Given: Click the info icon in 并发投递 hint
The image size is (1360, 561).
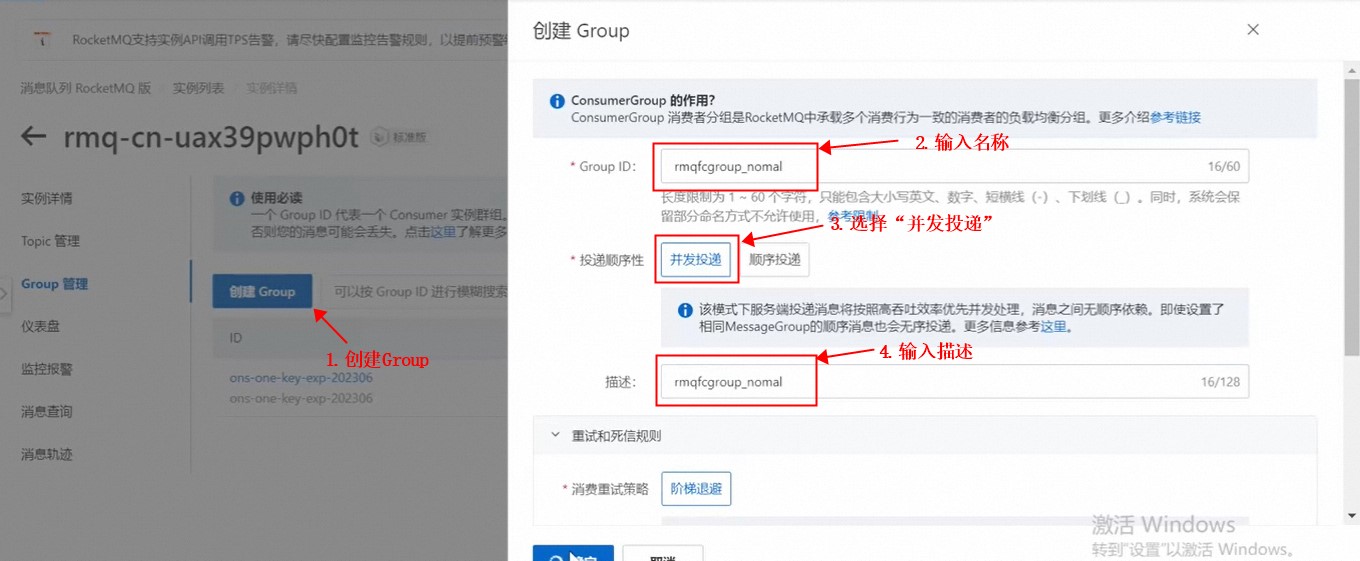Looking at the screenshot, I should click(x=685, y=310).
